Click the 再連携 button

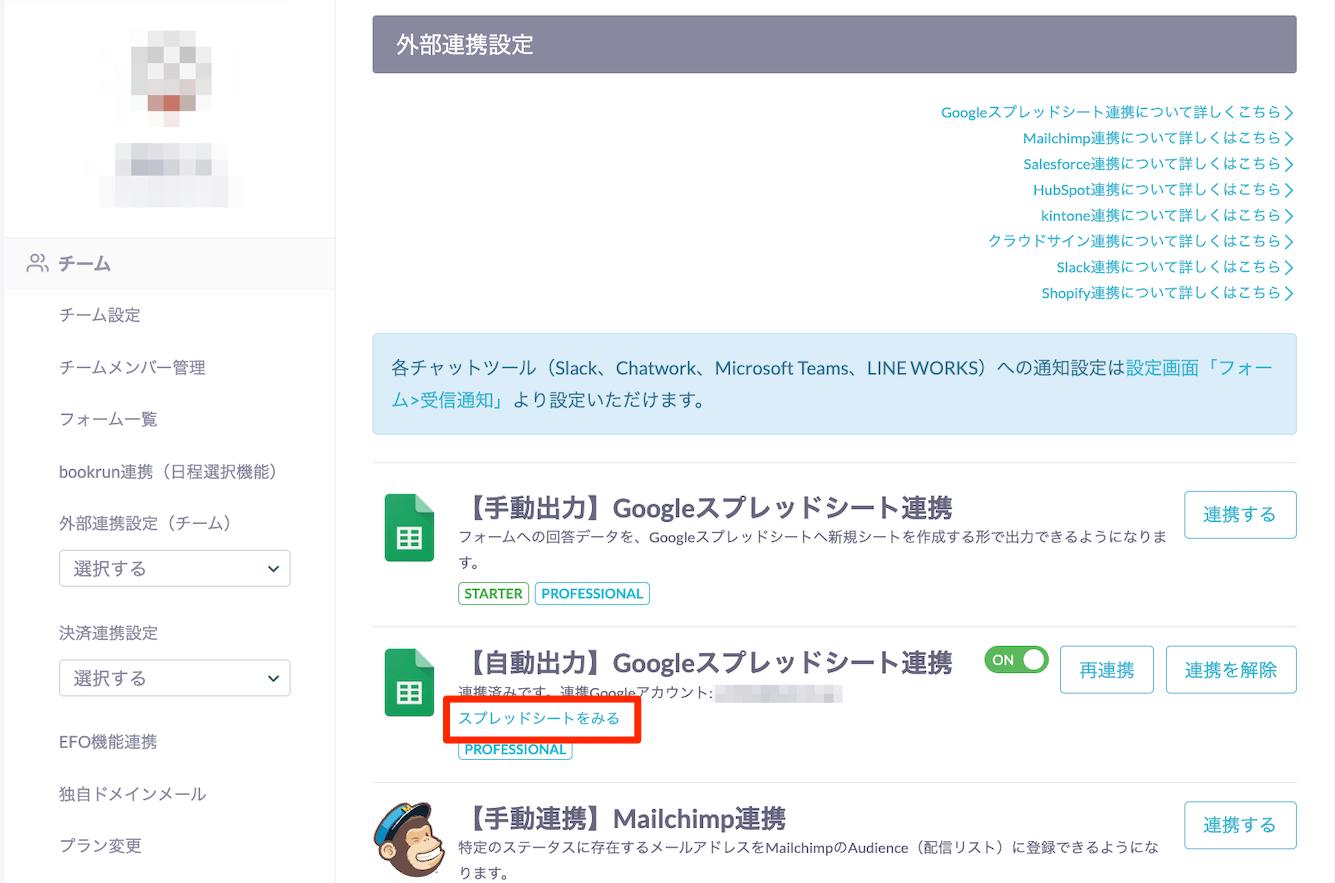tap(1106, 670)
